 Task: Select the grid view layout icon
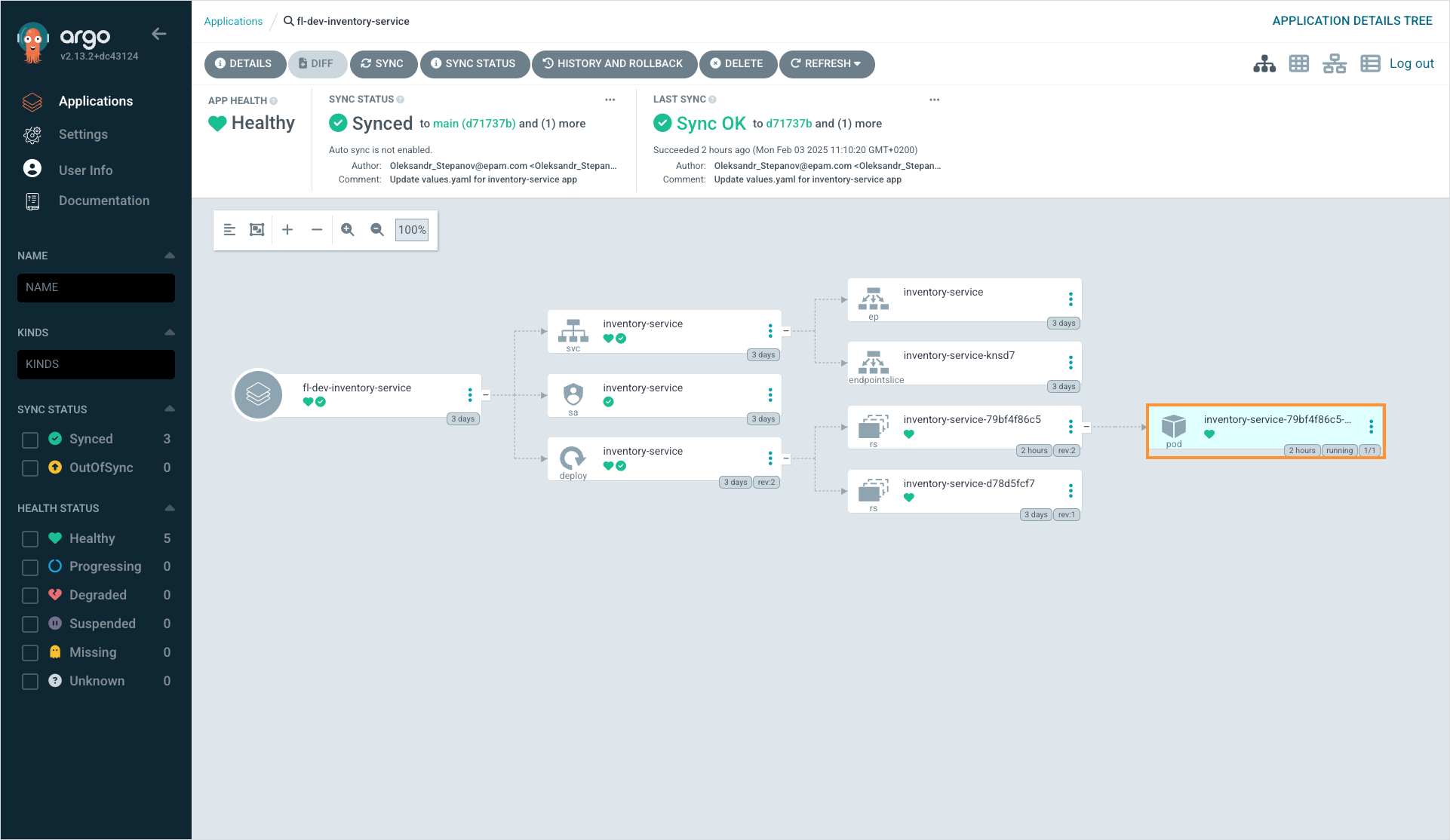pos(1298,63)
